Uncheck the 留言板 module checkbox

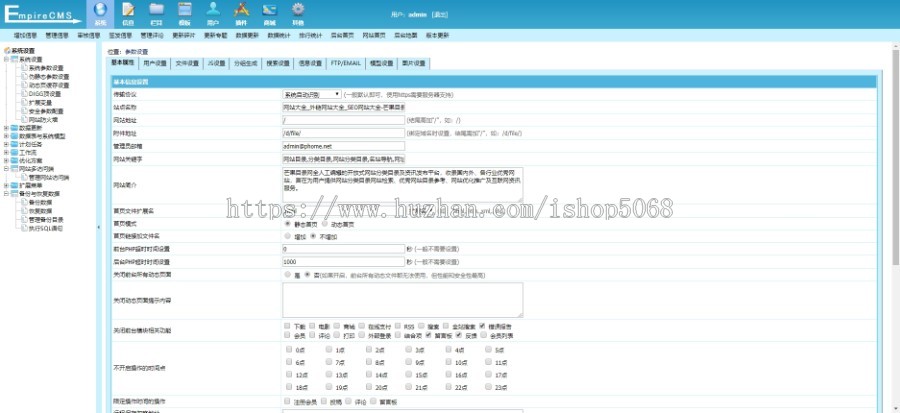pyautogui.click(x=428, y=335)
